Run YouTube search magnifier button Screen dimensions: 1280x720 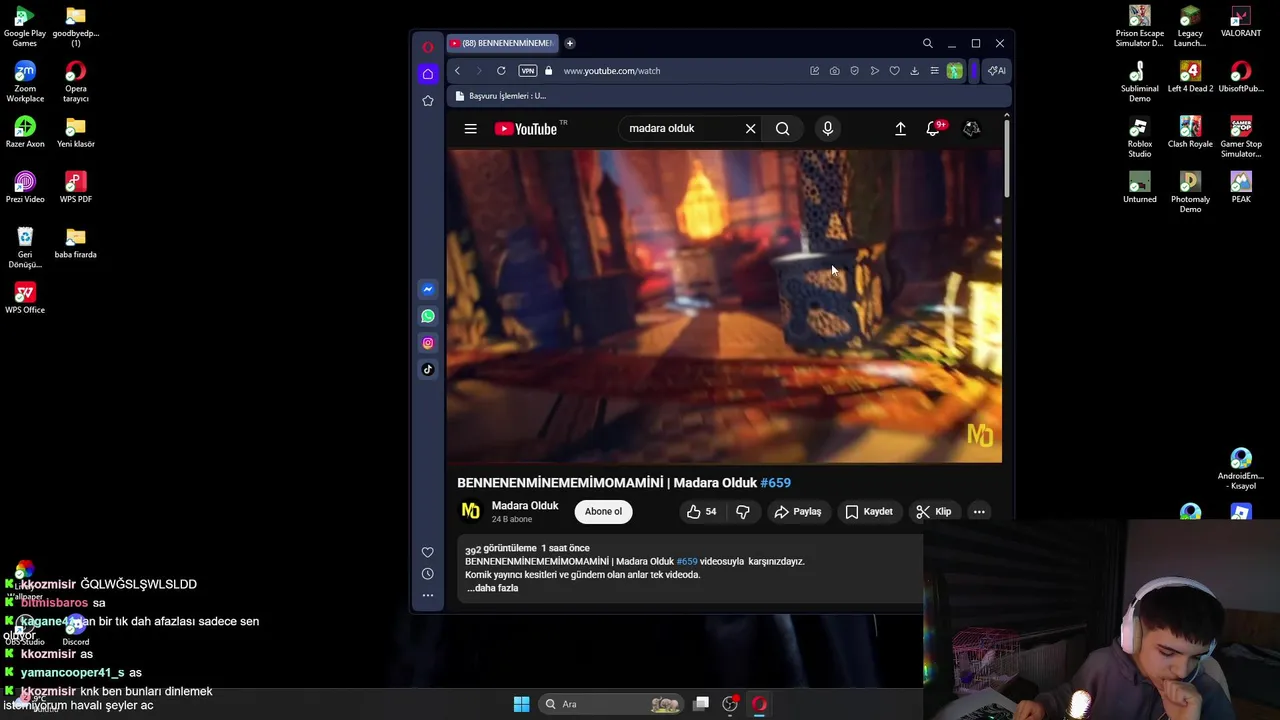click(x=782, y=128)
